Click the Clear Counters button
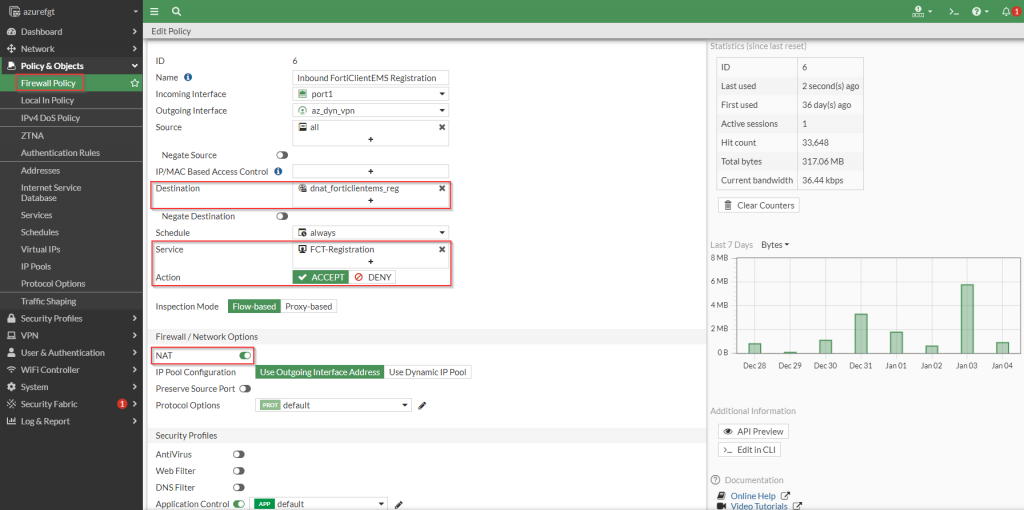The width and height of the screenshot is (1024, 510). tap(759, 205)
